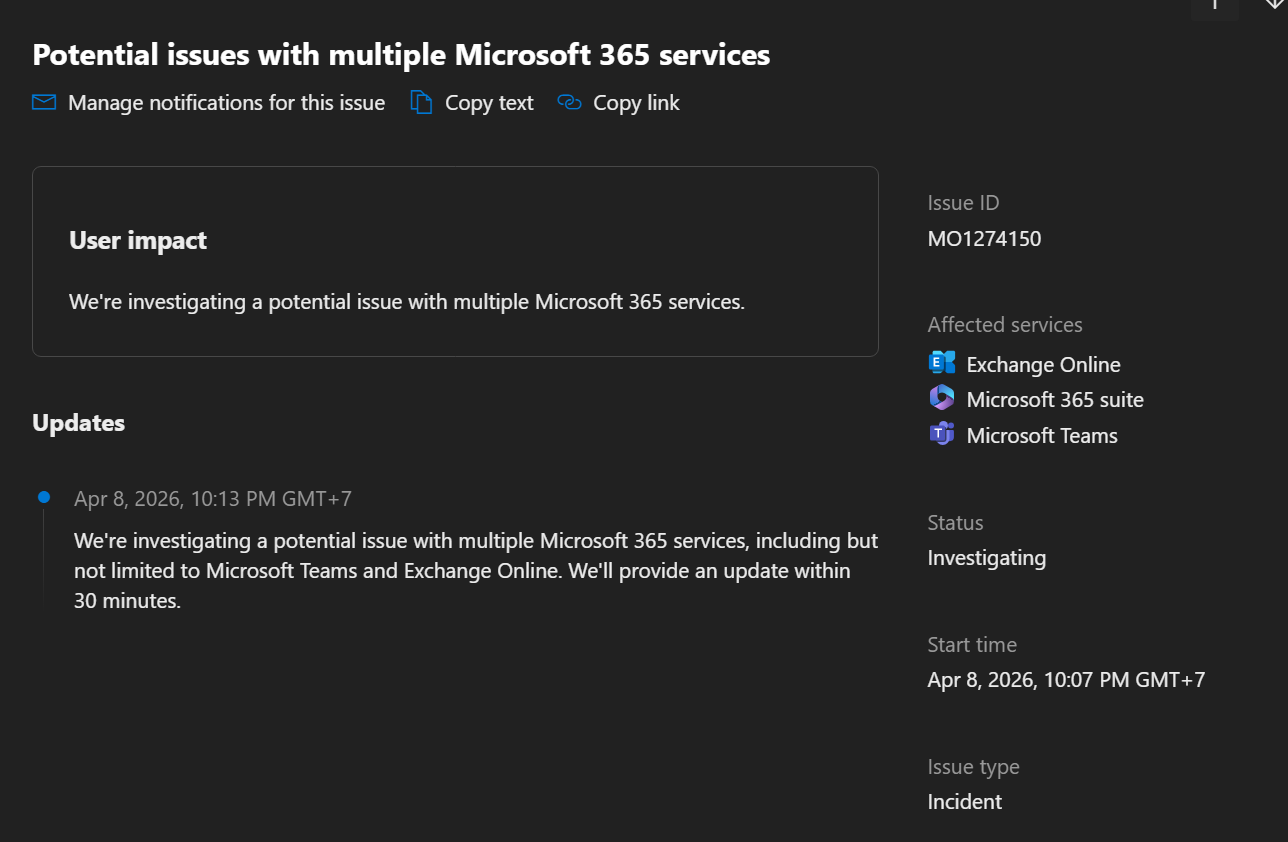Click the next issue down arrow

1272,6
